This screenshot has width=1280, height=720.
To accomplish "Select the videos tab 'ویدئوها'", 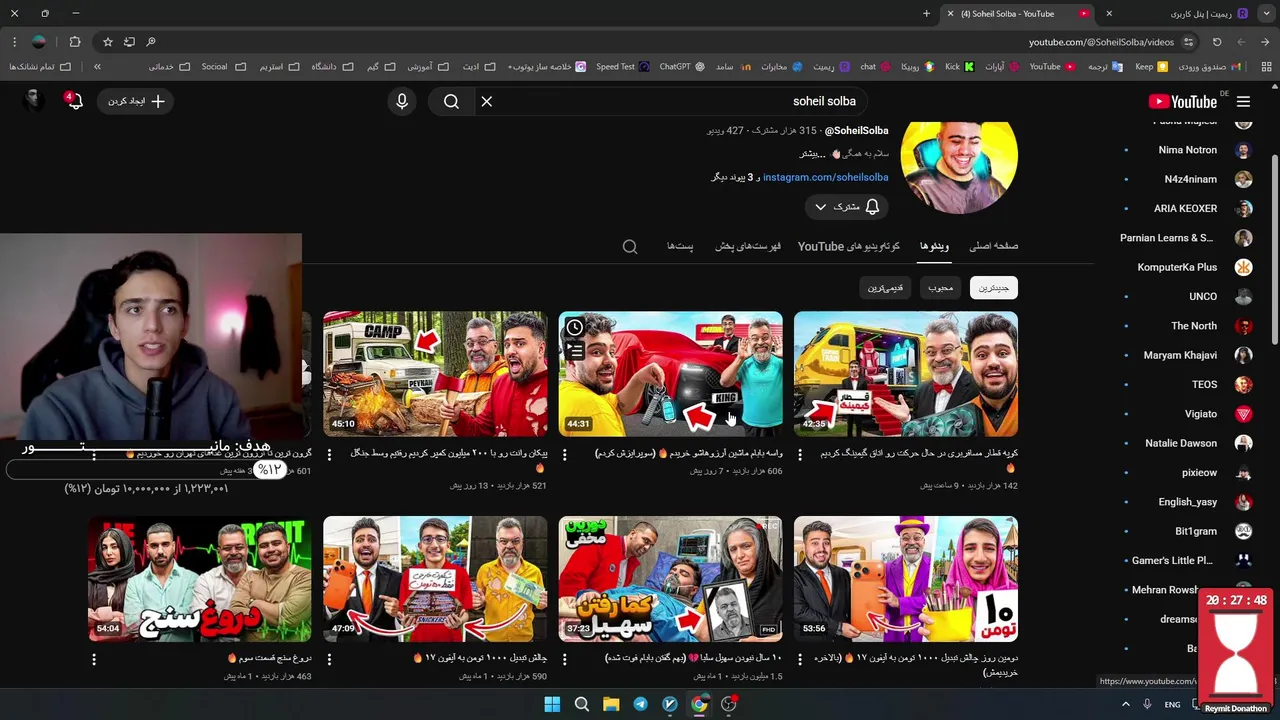I will click(934, 246).
